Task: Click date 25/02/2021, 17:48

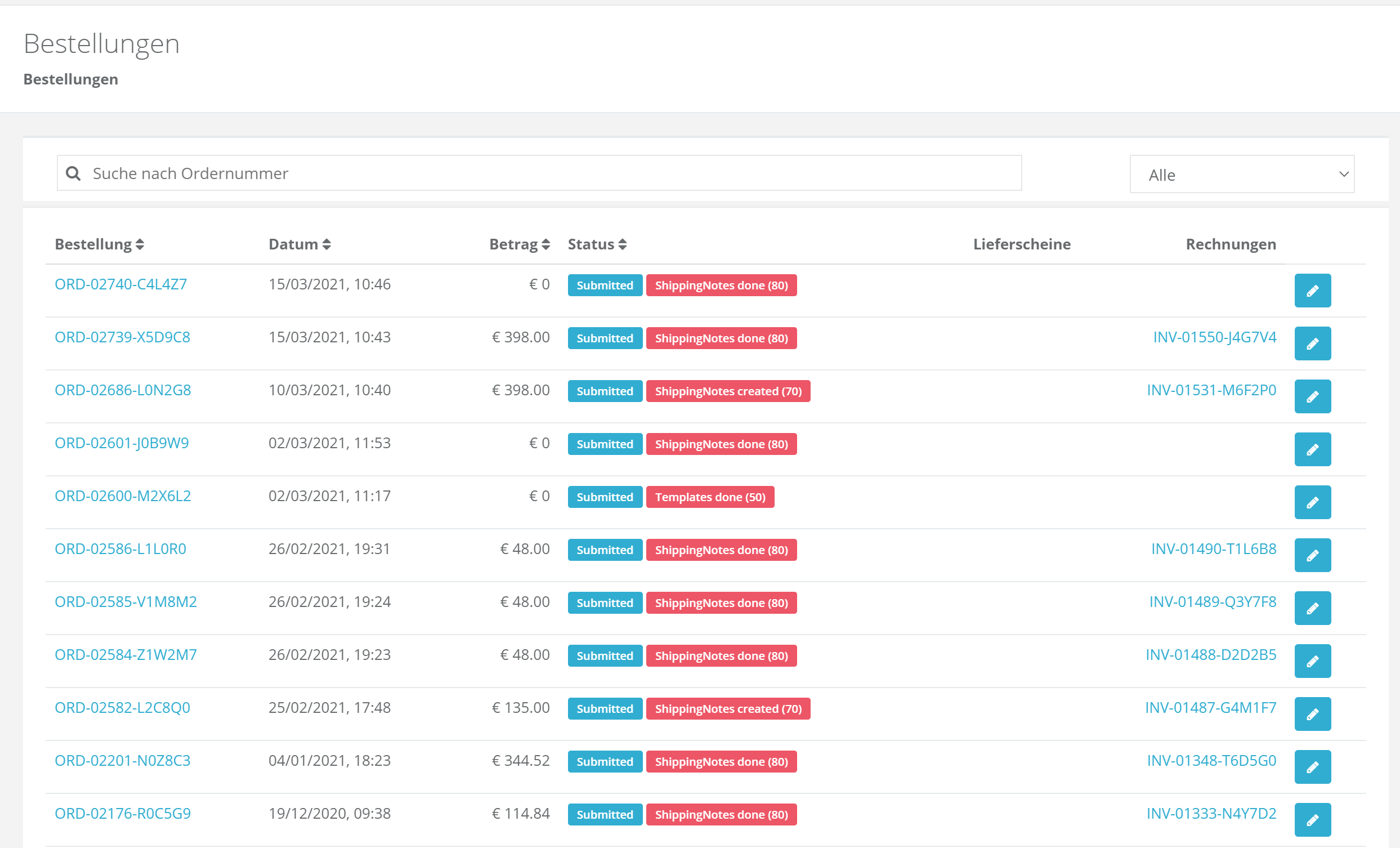Action: click(x=329, y=707)
